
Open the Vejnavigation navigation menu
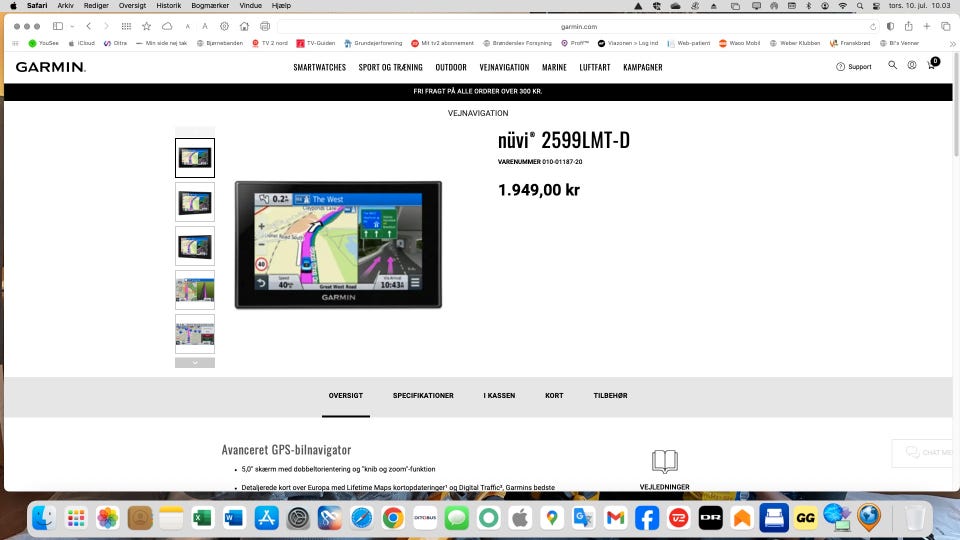click(504, 67)
